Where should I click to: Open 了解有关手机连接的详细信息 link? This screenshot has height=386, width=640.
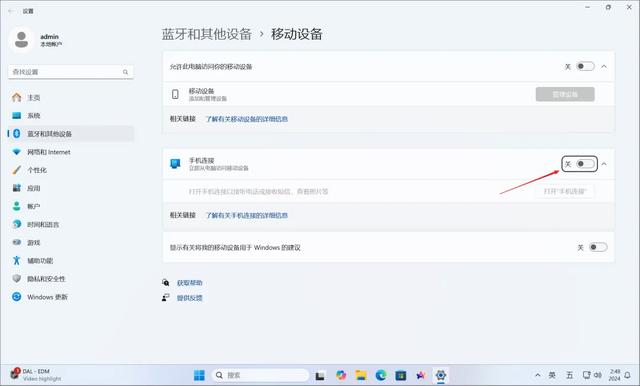(x=247, y=215)
